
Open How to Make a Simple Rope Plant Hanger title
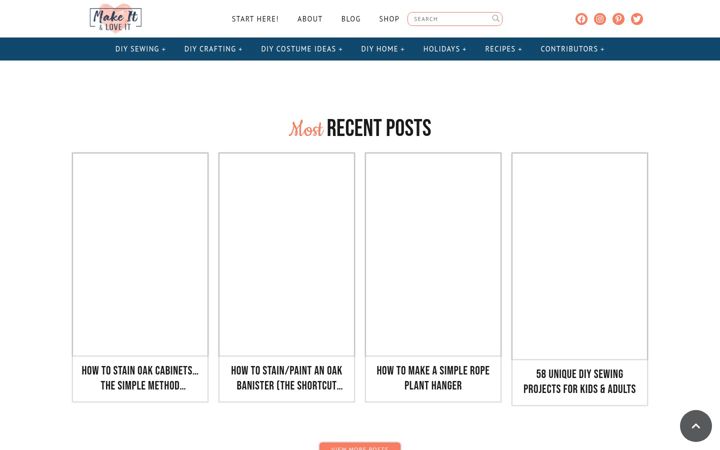[433, 378]
